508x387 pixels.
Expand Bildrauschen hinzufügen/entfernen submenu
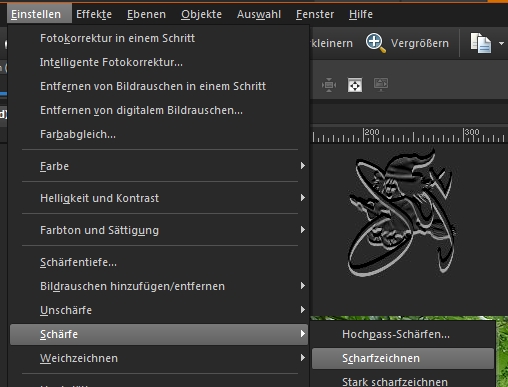[159, 286]
